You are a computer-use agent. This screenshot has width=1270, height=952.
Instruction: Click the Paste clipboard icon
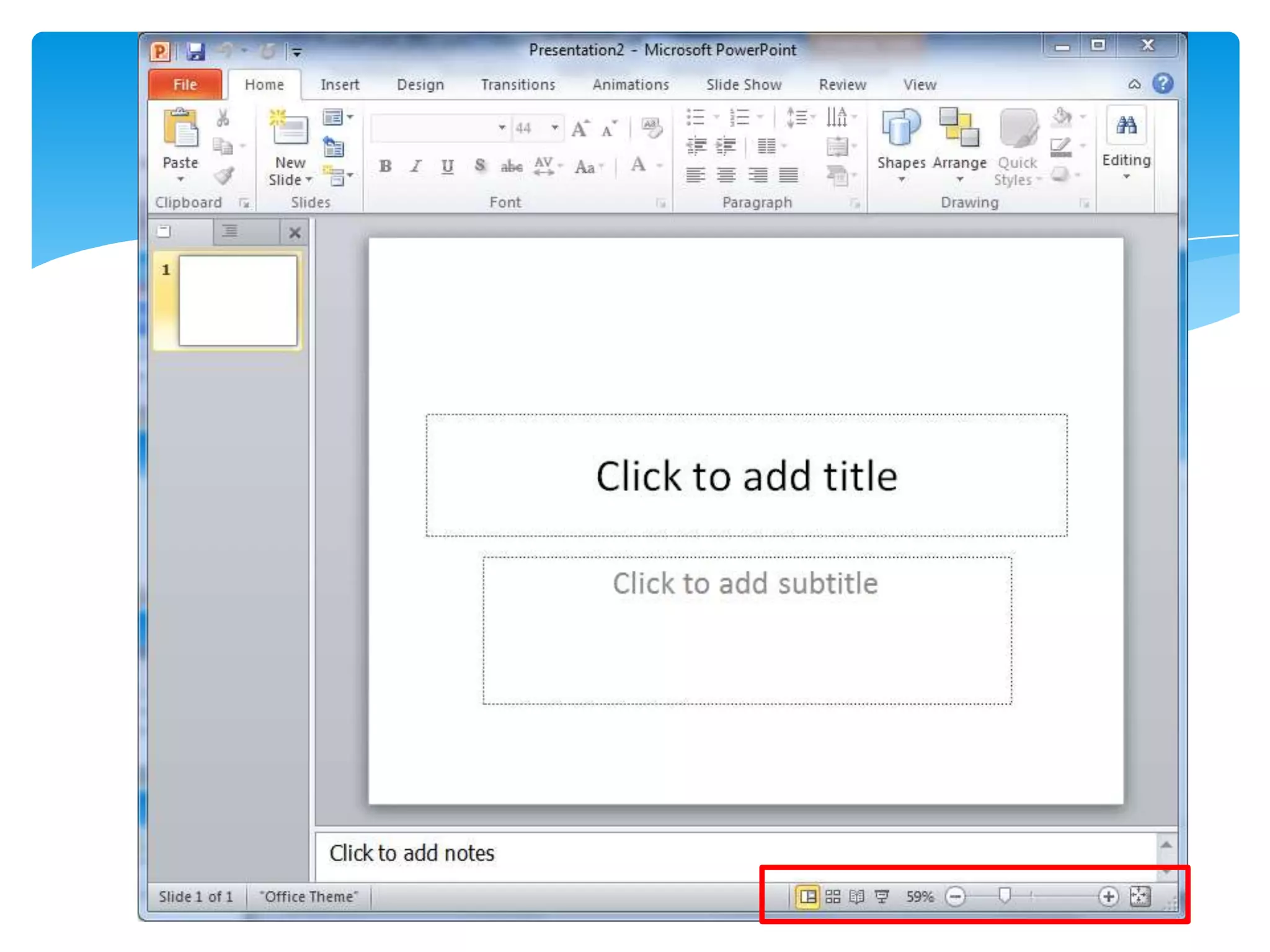pos(180,129)
